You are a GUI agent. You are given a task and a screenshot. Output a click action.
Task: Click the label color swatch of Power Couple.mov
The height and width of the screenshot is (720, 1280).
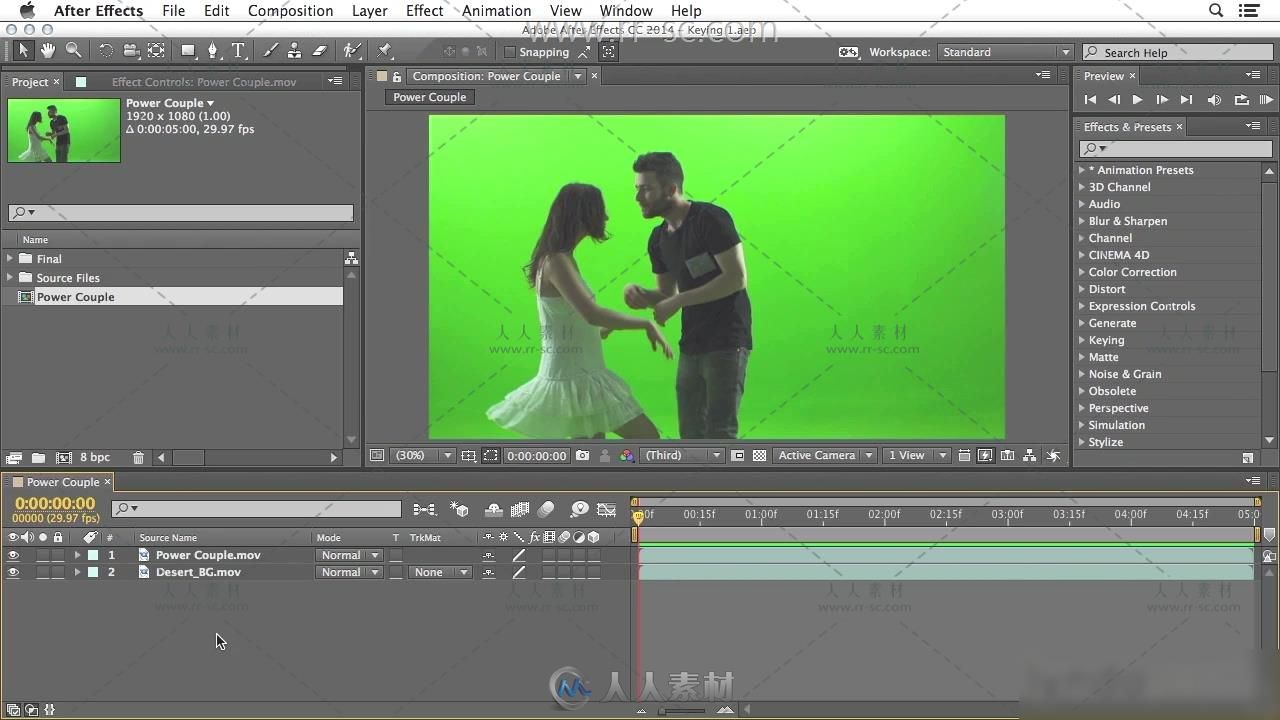93,555
